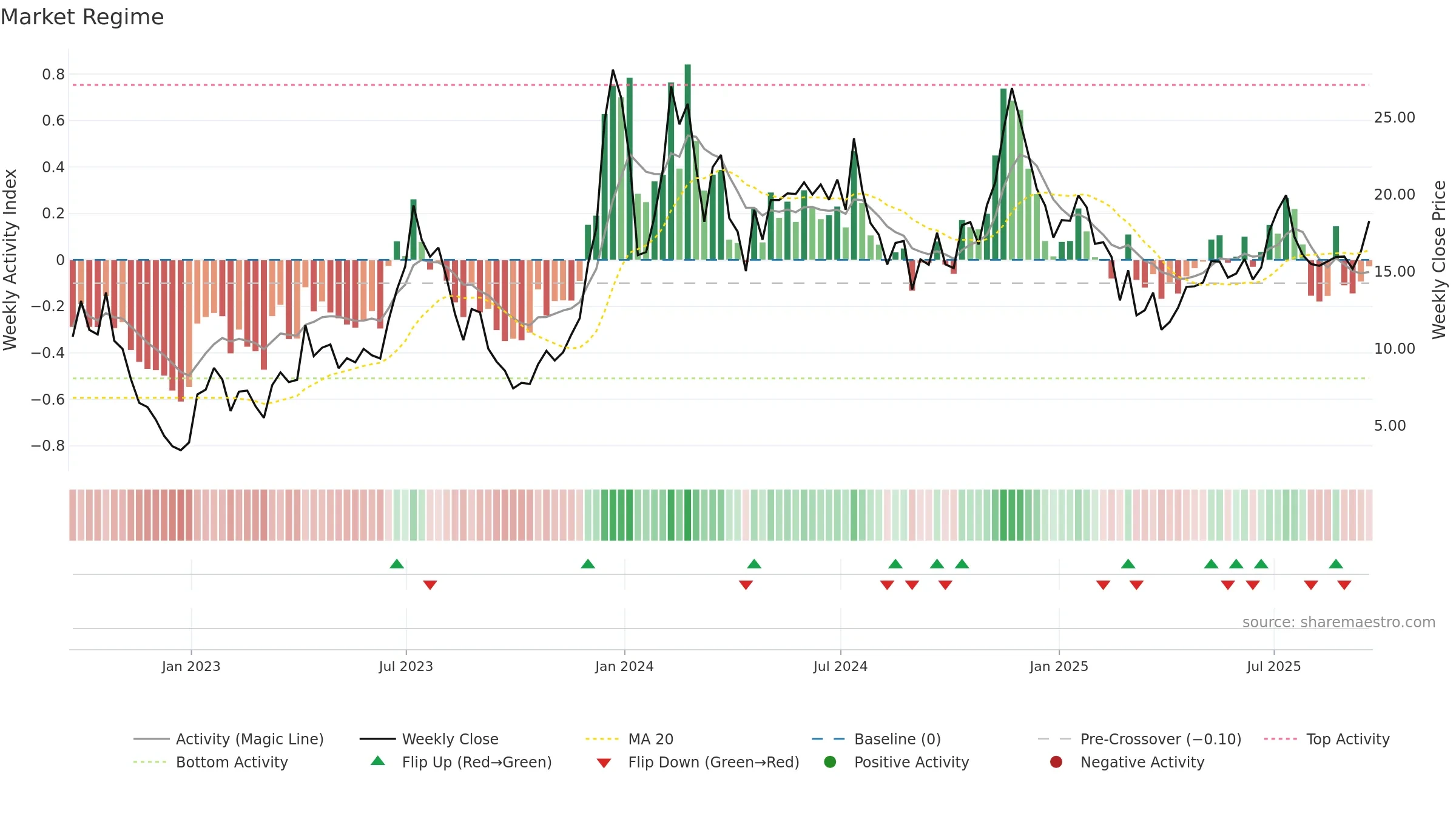
Task: Toggle the Weekly Close legend entry
Action: click(429, 739)
